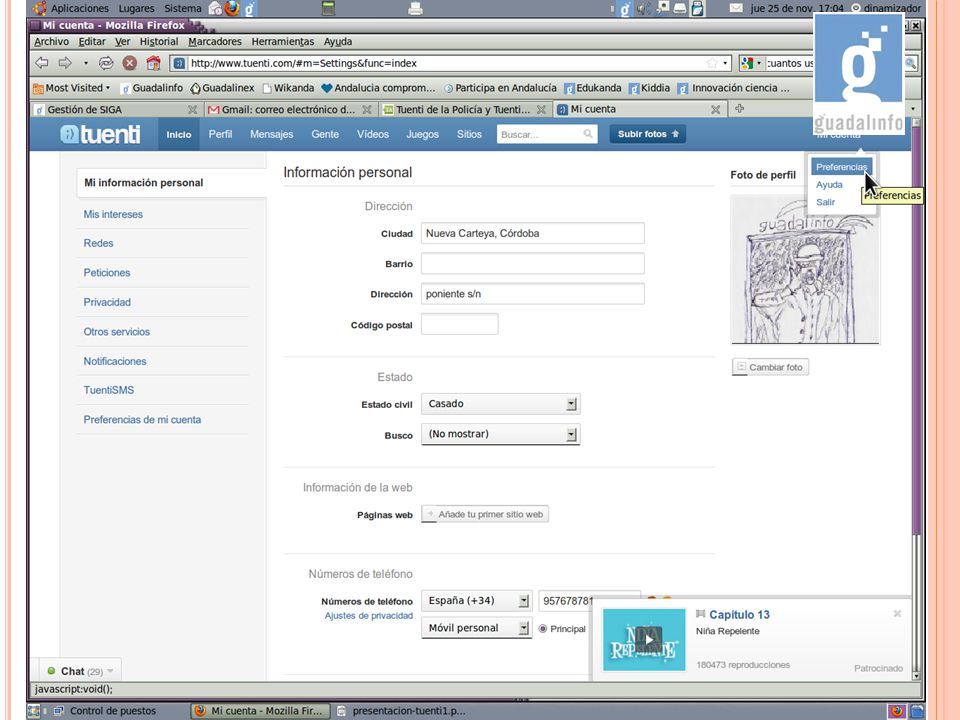Click the Capítulo 13 title link
This screenshot has height=720, width=960.
[739, 615]
